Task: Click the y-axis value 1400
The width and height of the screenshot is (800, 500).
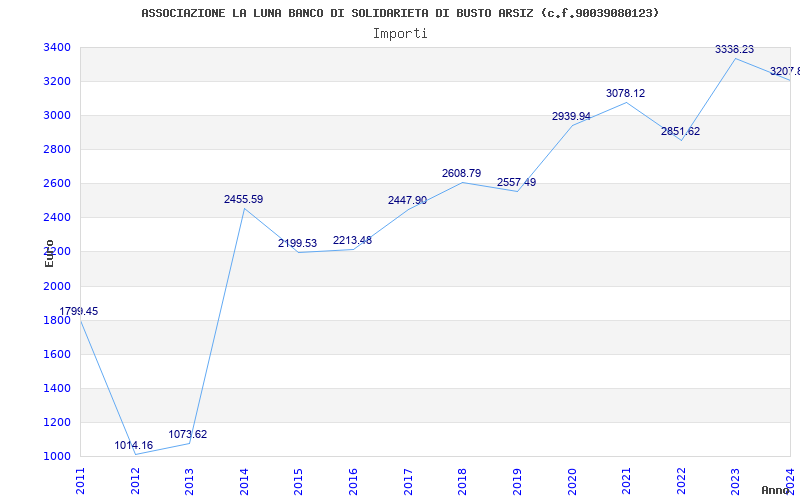Action: click(57, 389)
